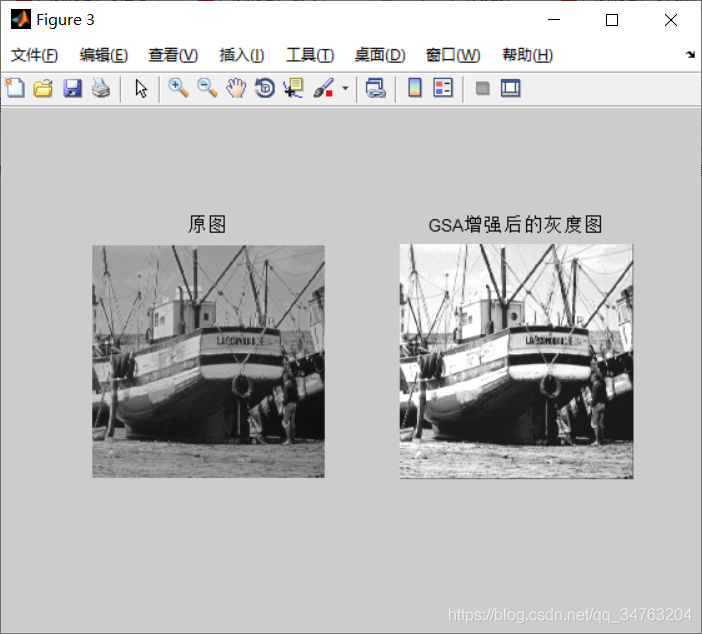Click the Hide Plot Tools icon
The width and height of the screenshot is (702, 634).
coord(482,88)
